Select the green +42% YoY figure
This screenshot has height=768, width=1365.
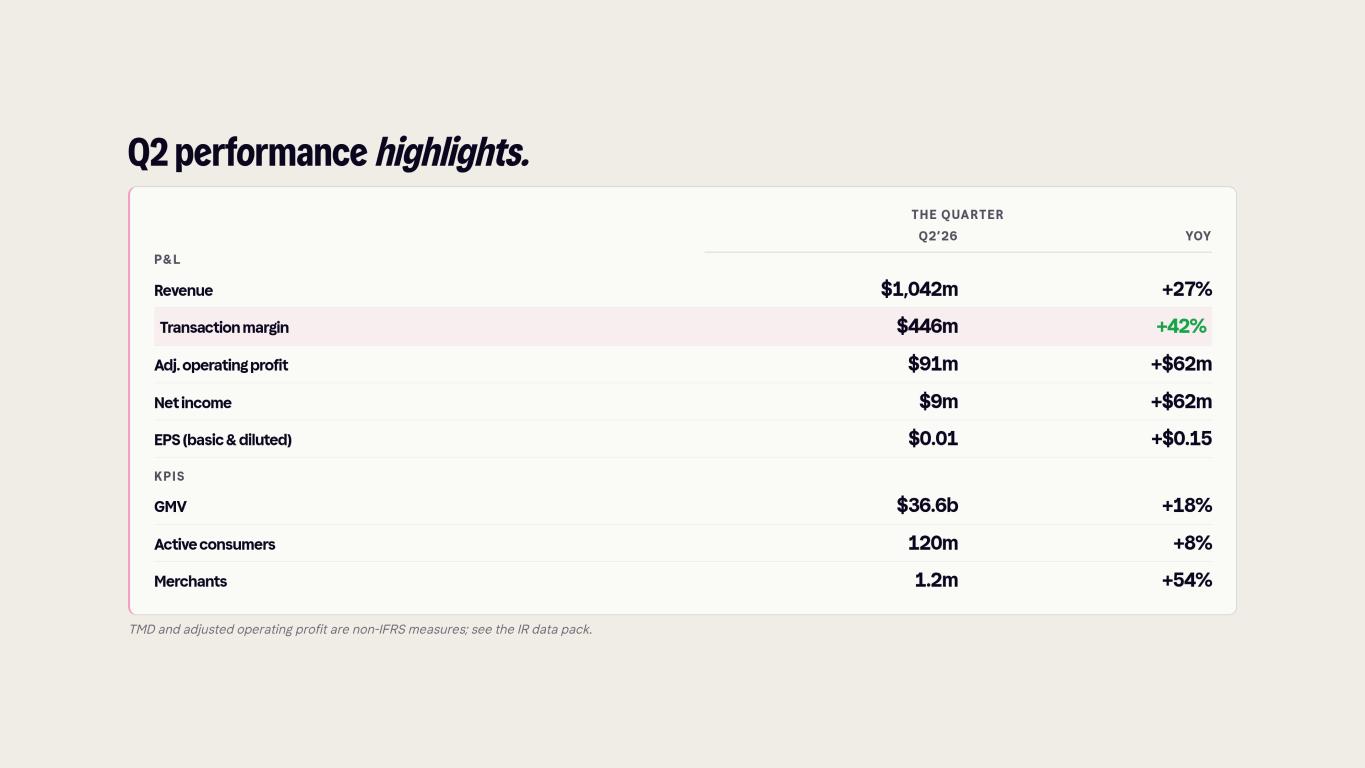(1181, 326)
